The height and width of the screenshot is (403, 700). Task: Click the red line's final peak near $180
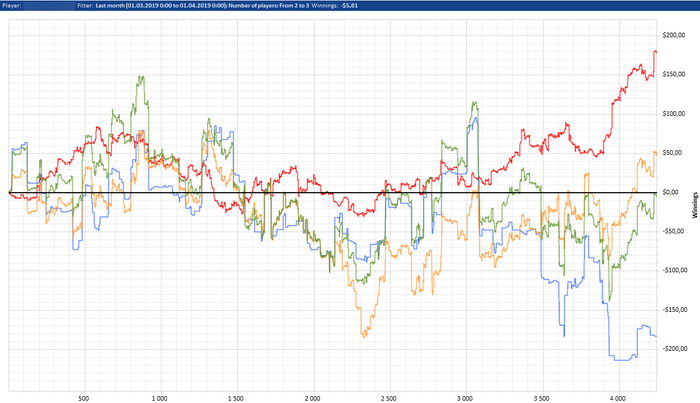click(655, 52)
